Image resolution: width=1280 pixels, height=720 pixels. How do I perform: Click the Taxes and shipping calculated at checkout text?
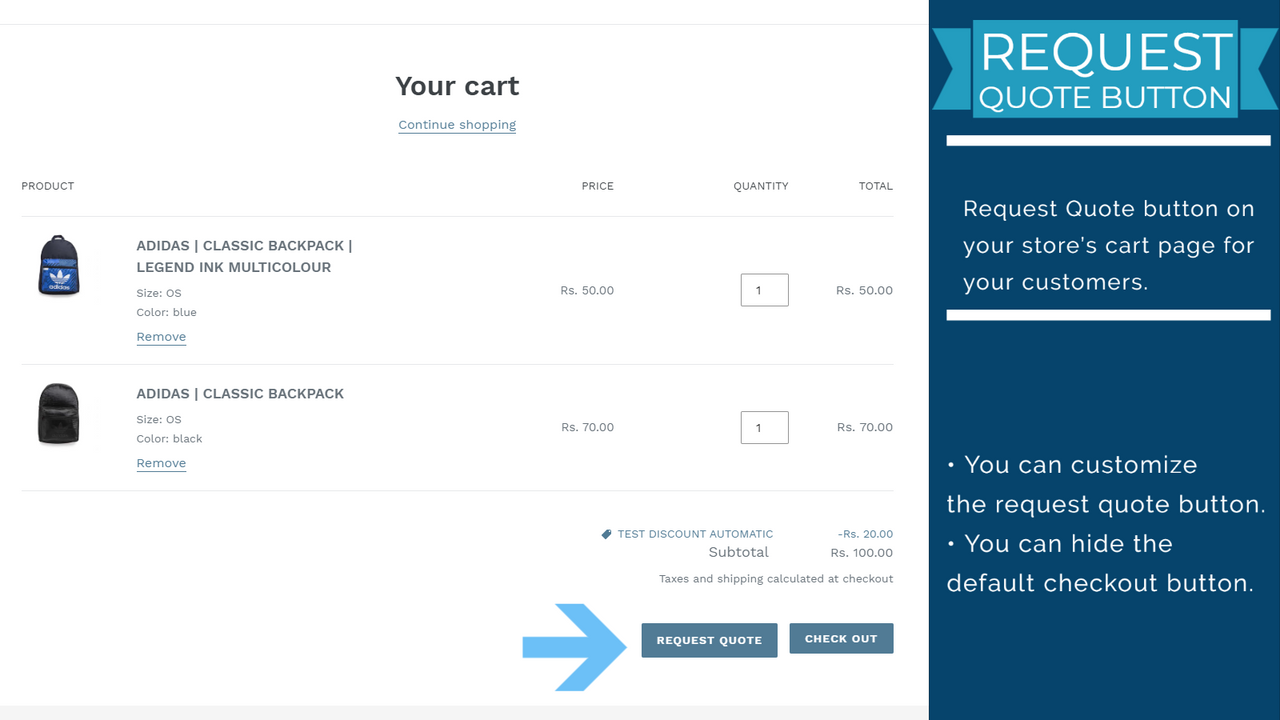(777, 578)
